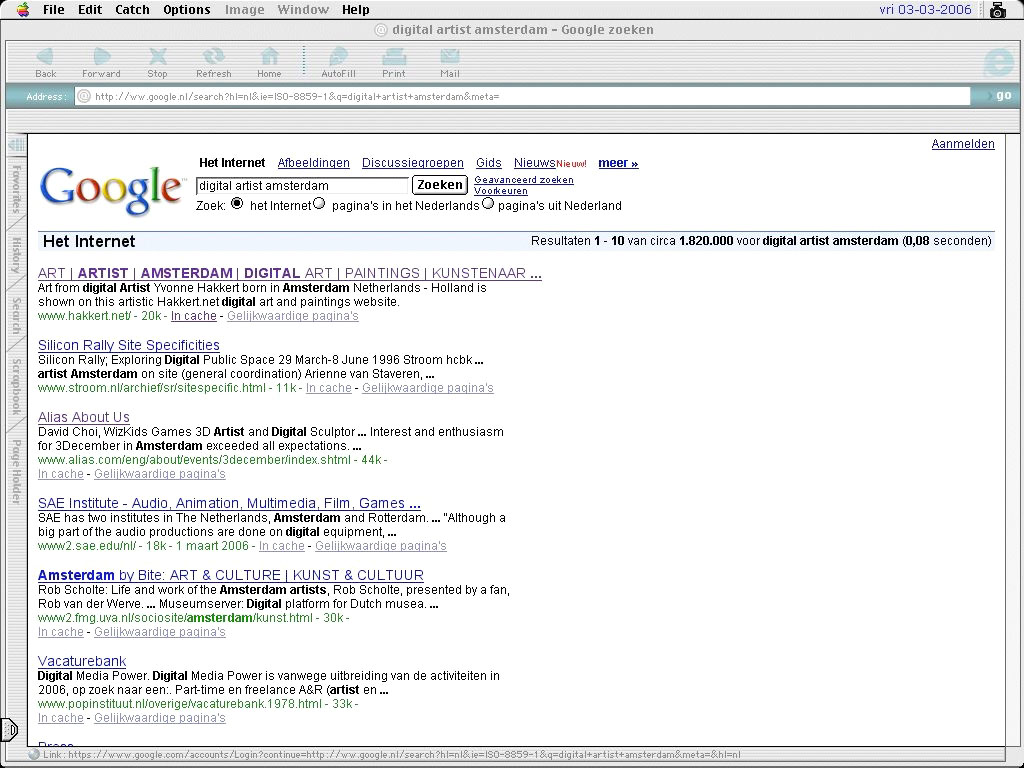
Task: Open the Nieuws link
Action: tap(534, 163)
